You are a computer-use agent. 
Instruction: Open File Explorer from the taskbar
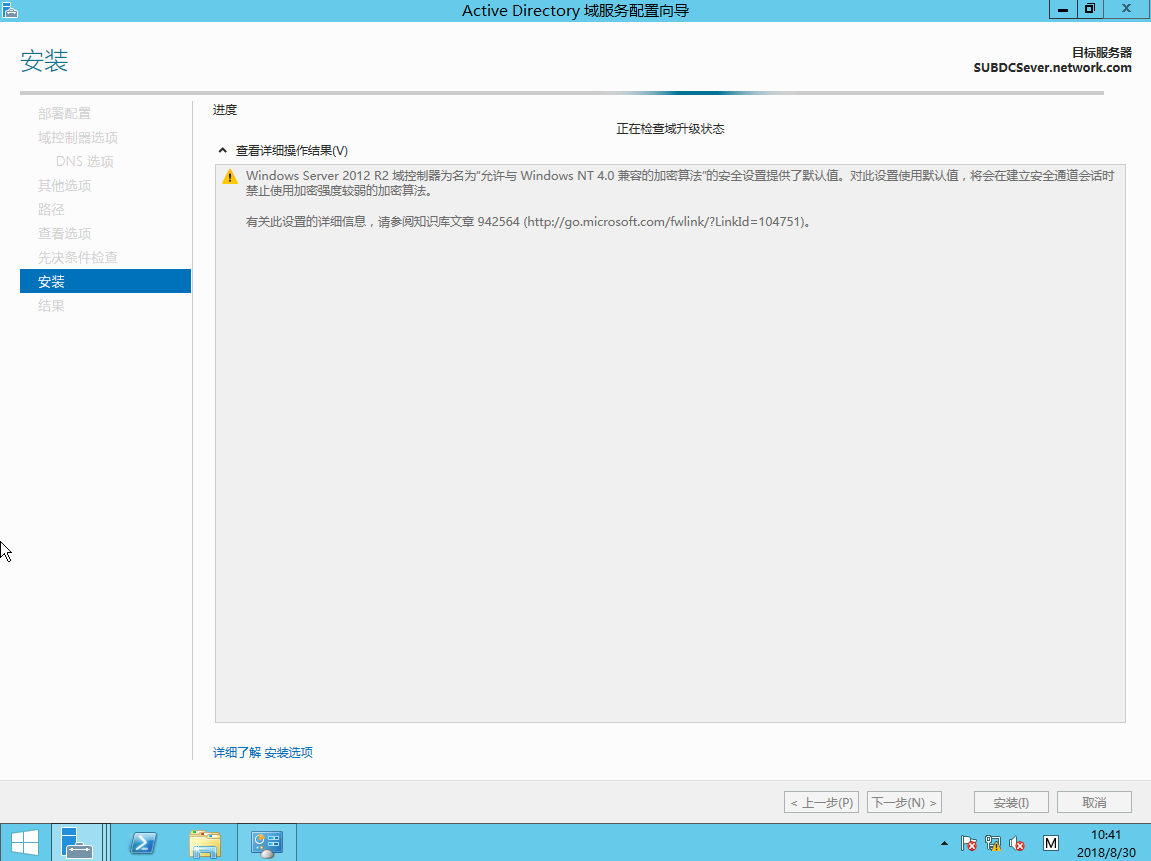click(x=205, y=843)
